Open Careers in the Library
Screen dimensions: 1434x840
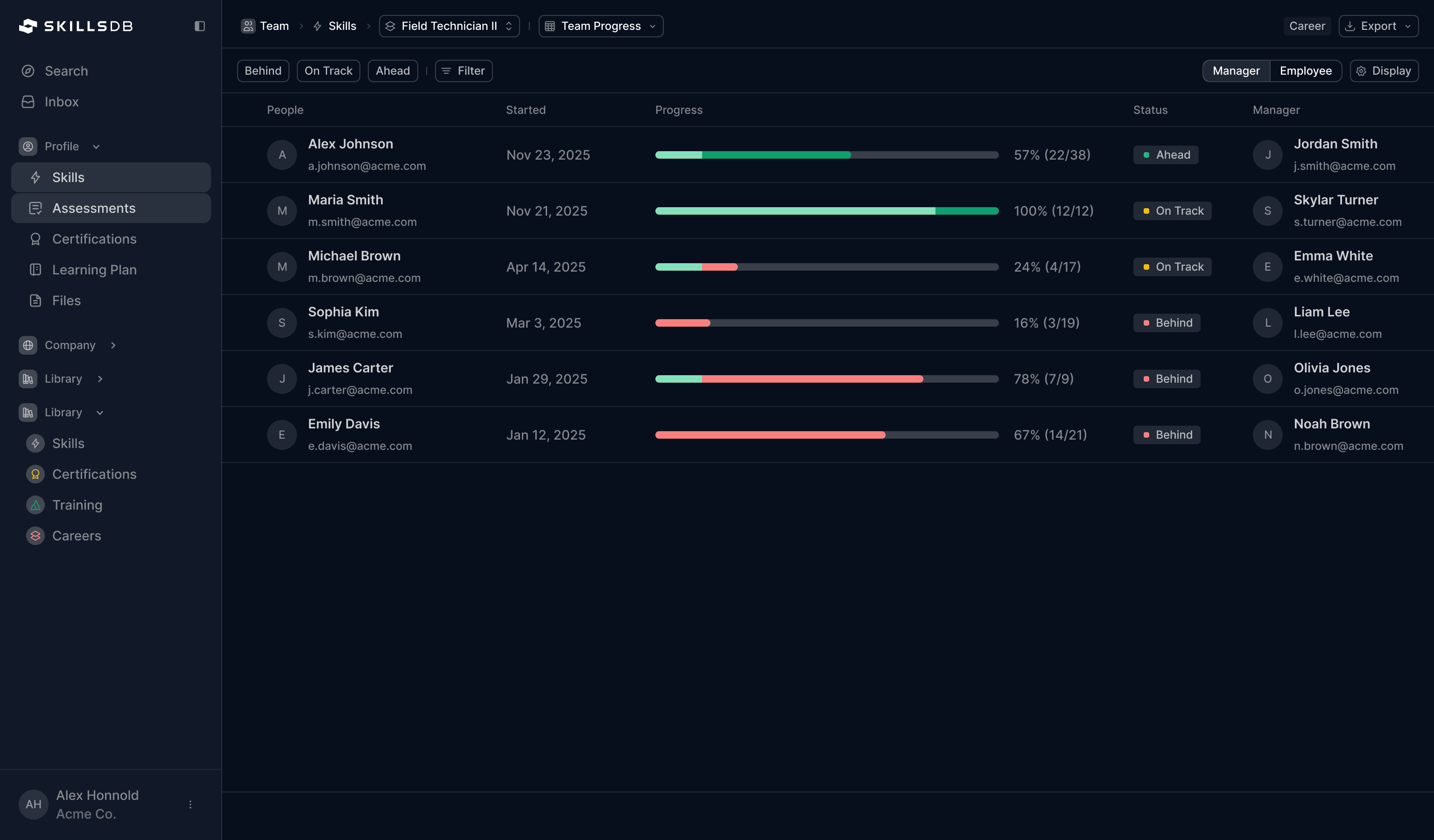tap(76, 535)
